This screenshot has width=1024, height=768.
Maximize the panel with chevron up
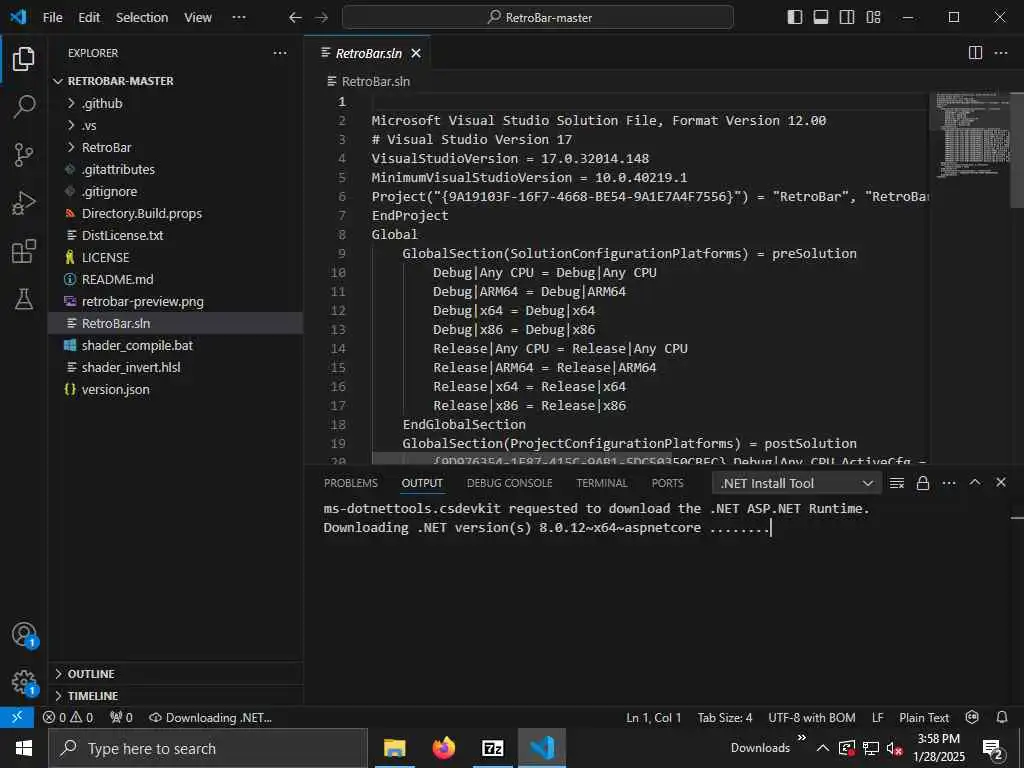click(975, 482)
